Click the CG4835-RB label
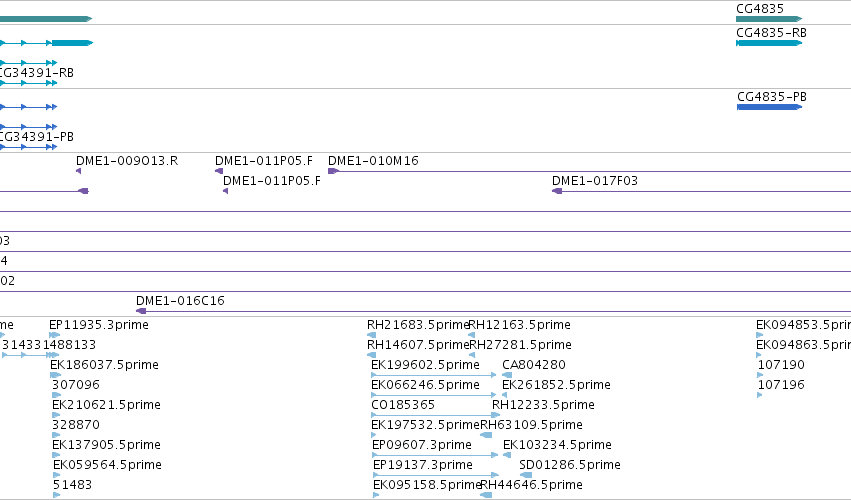Viewport: 851px width, 500px height. tap(771, 33)
